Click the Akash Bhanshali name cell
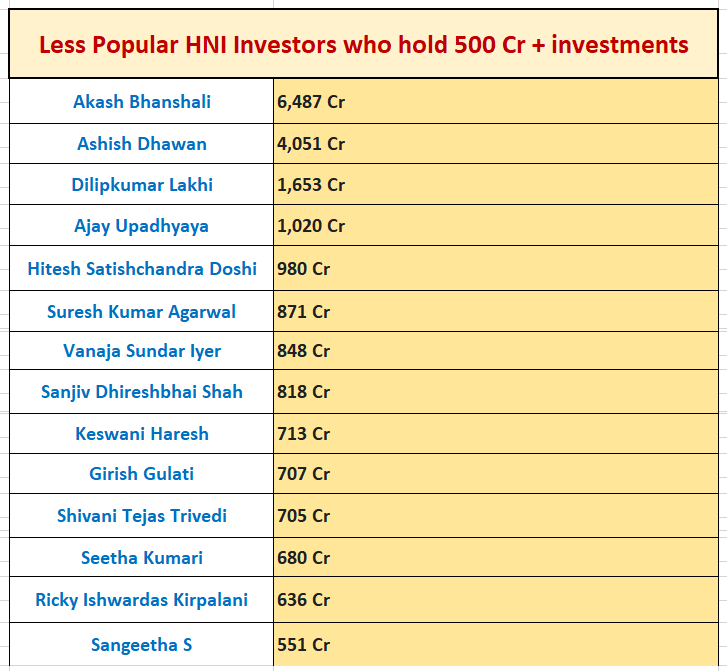727x671 pixels. click(x=141, y=101)
